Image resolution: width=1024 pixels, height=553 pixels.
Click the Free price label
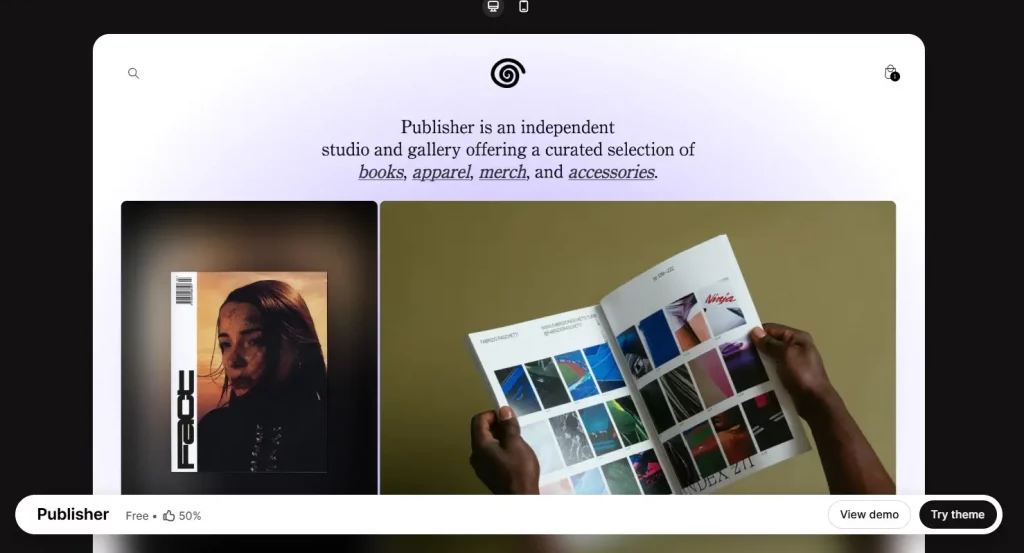point(137,516)
